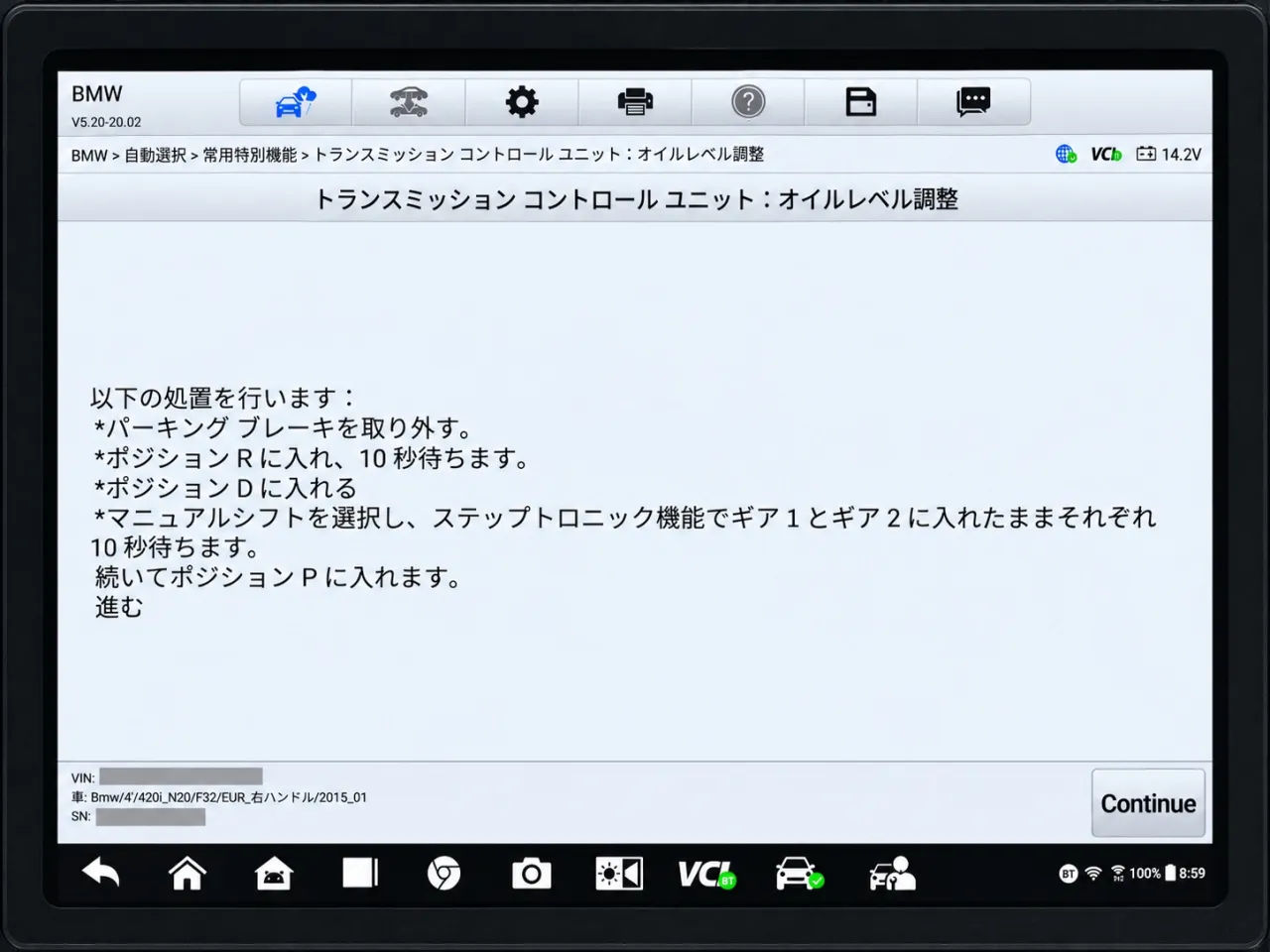Take a screenshot with camera icon
This screenshot has width=1270, height=952.
click(531, 874)
